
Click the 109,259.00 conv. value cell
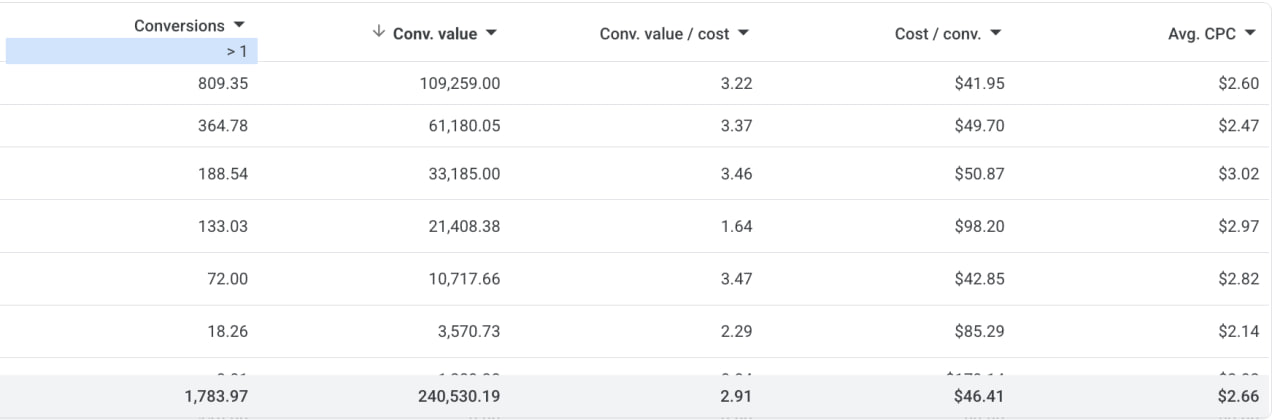[460, 83]
